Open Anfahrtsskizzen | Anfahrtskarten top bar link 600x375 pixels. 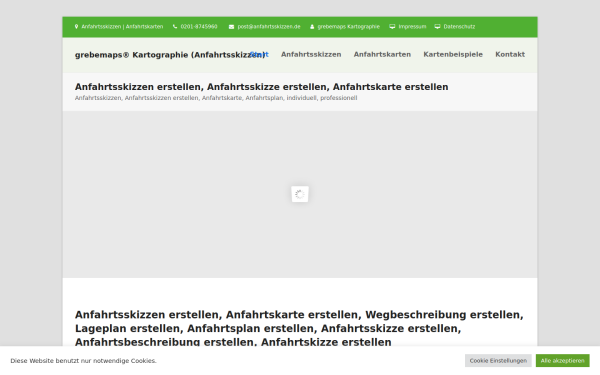122,27
